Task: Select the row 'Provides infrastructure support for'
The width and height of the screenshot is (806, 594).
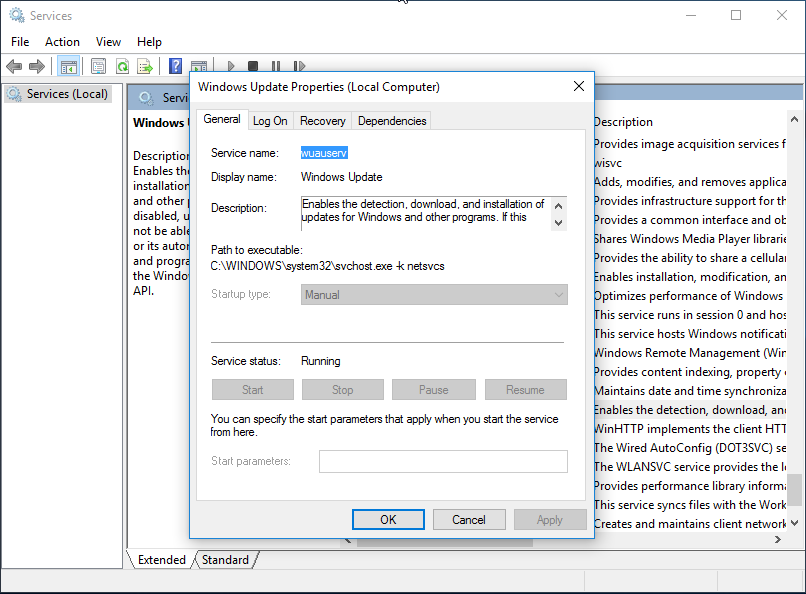Action: pos(690,201)
